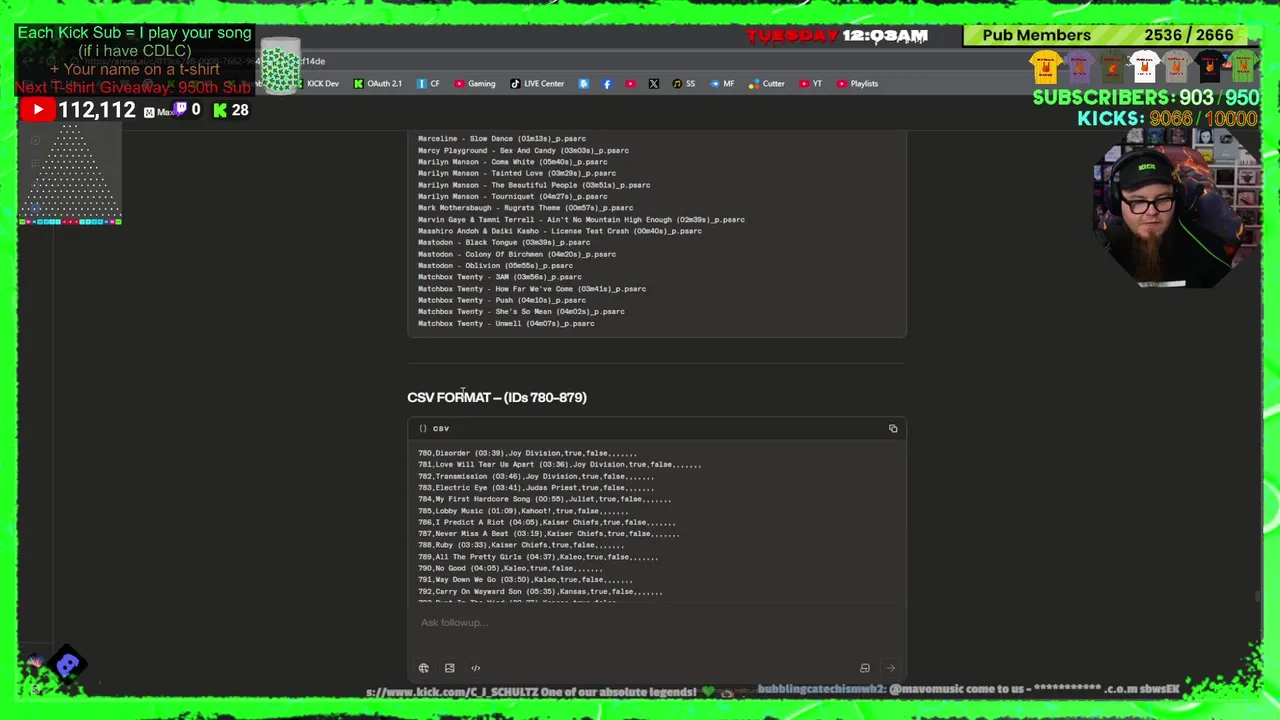Screen dimensions: 1280x720
Task: Select Matchbox Twenty - Unwell line
Action: (x=506, y=324)
